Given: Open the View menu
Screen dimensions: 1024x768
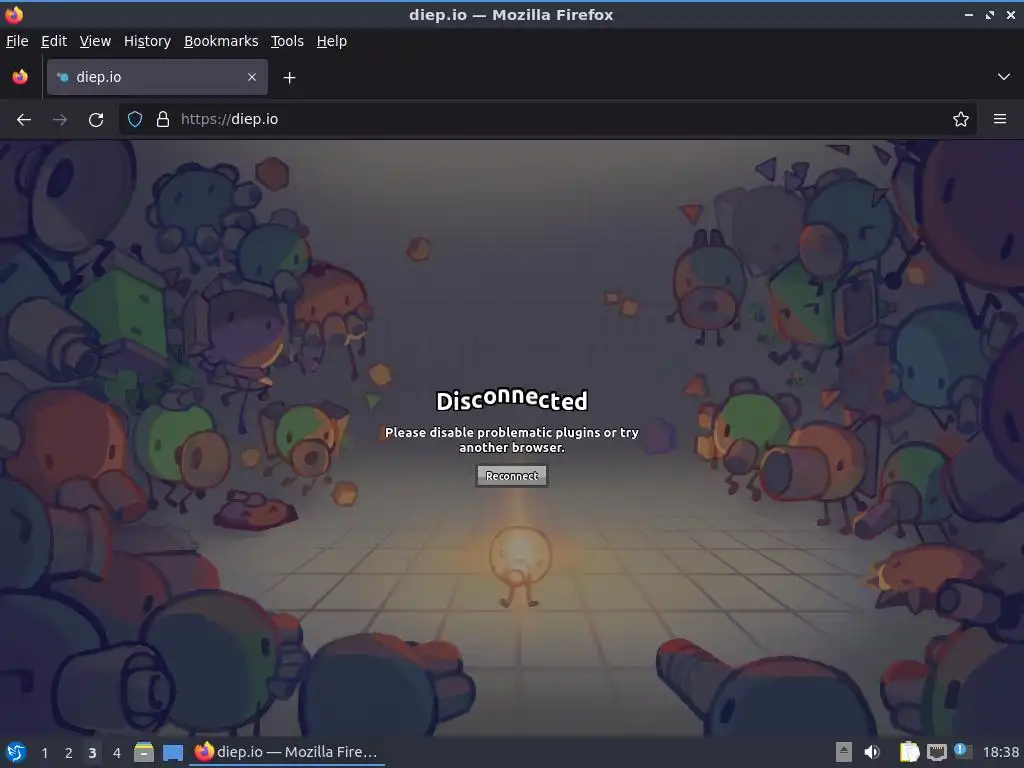Looking at the screenshot, I should (x=95, y=41).
